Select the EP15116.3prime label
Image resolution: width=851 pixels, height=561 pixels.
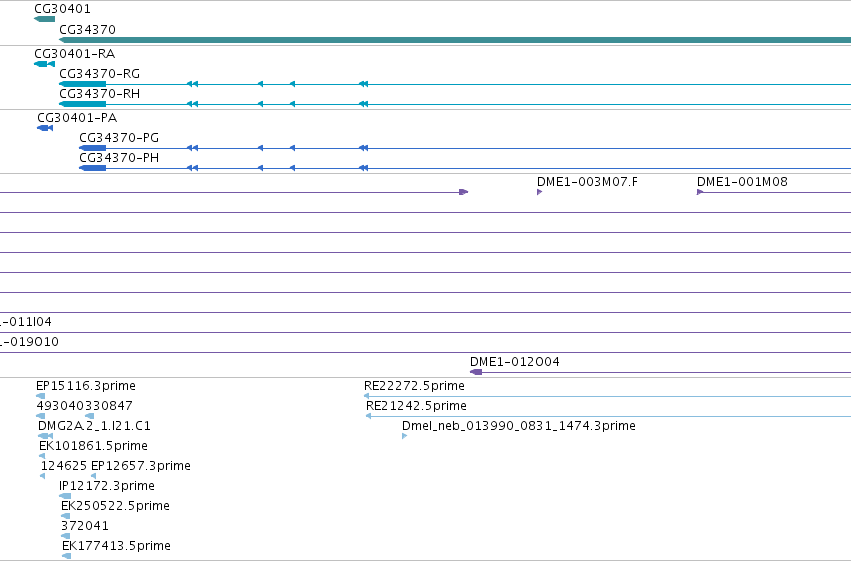[86, 386]
